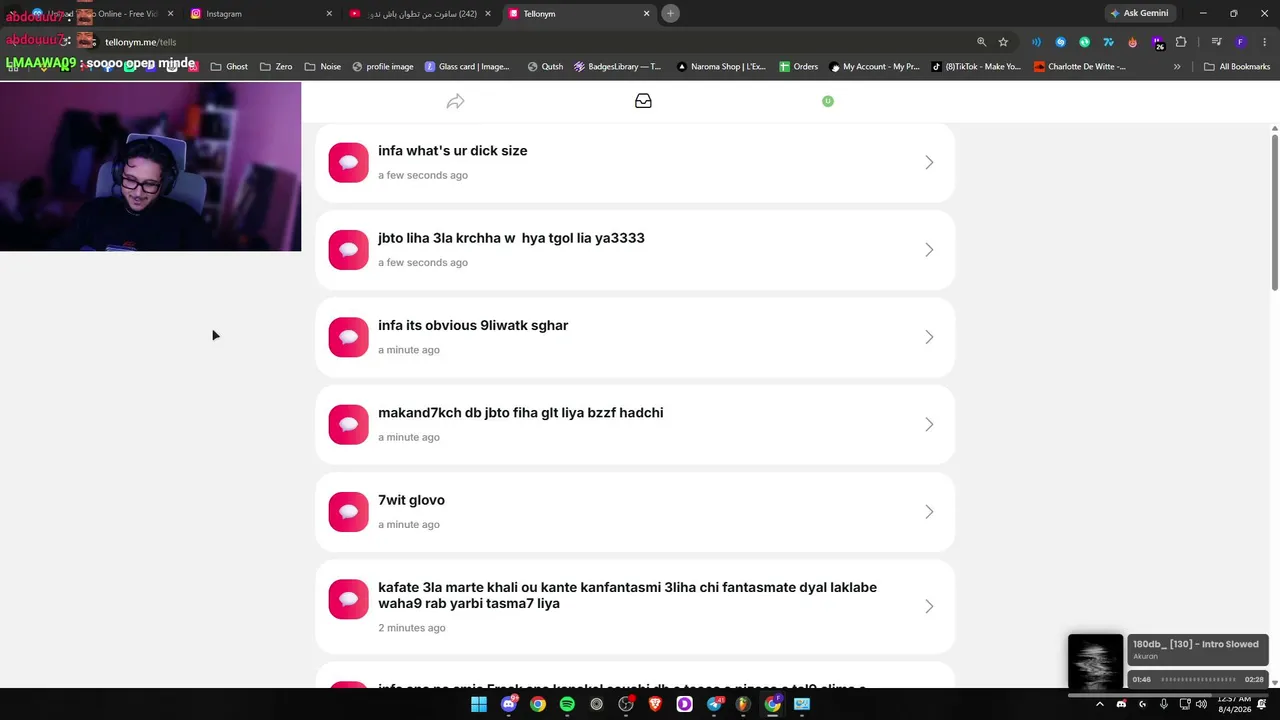Open the Windows Start menu
This screenshot has height=720, width=1280.
(479, 704)
